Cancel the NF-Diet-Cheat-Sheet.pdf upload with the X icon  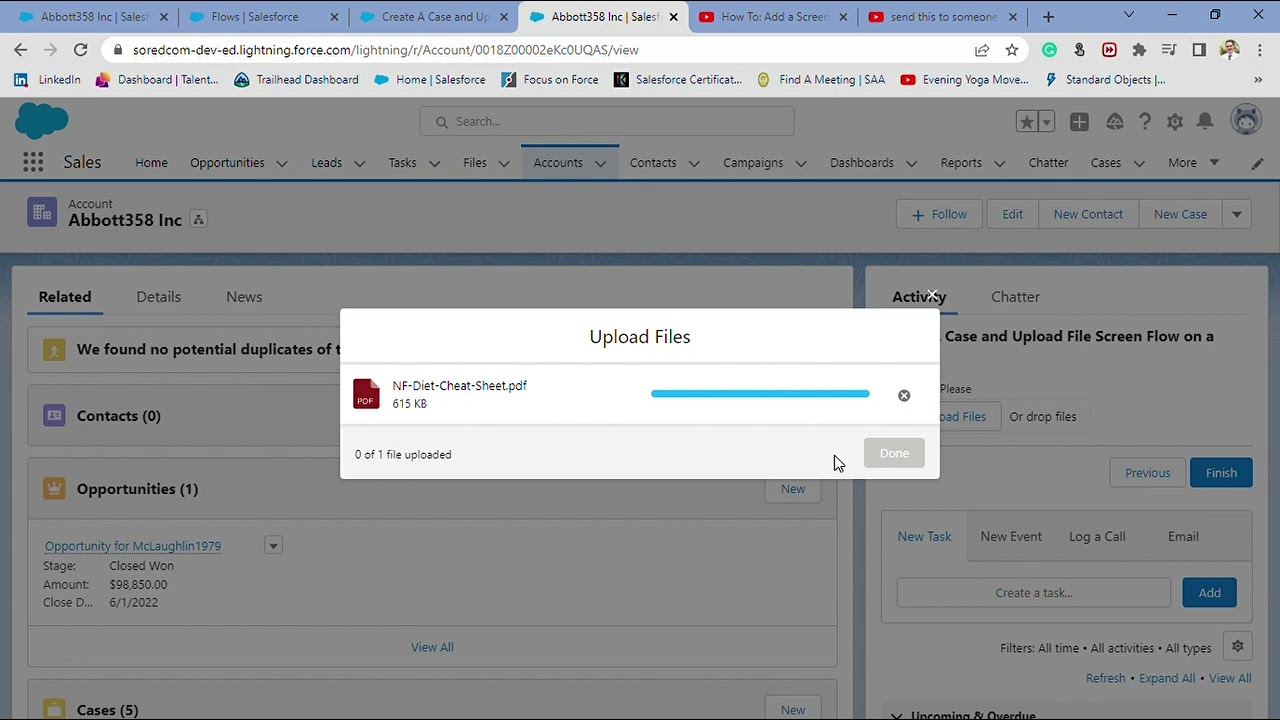click(x=904, y=395)
